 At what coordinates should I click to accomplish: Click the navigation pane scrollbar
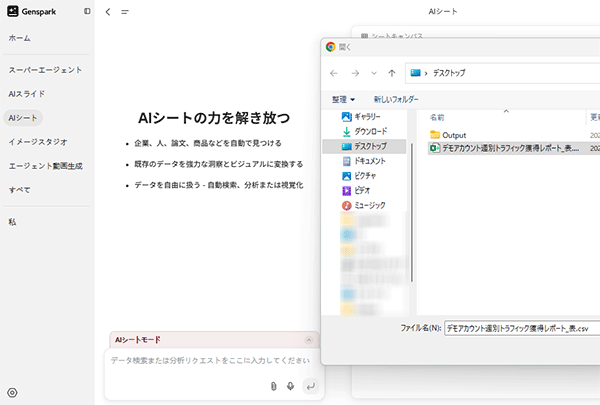pos(412,212)
